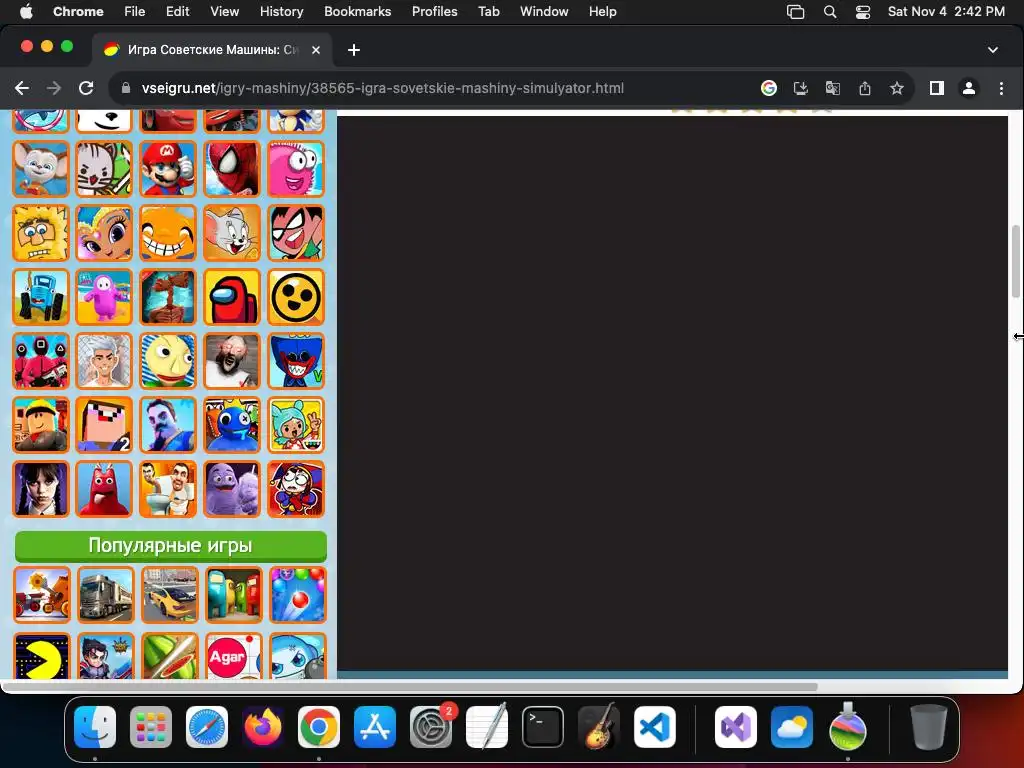Open the Wednesday Addams game icon
The width and height of the screenshot is (1024, 768).
40,489
